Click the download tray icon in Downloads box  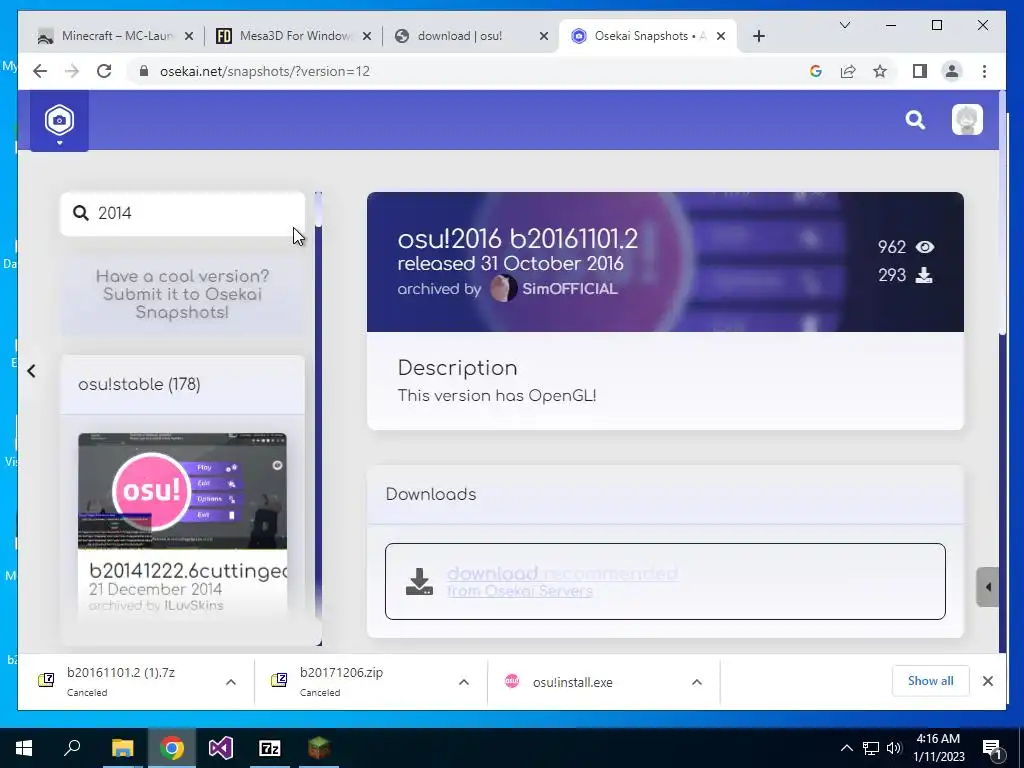click(419, 581)
